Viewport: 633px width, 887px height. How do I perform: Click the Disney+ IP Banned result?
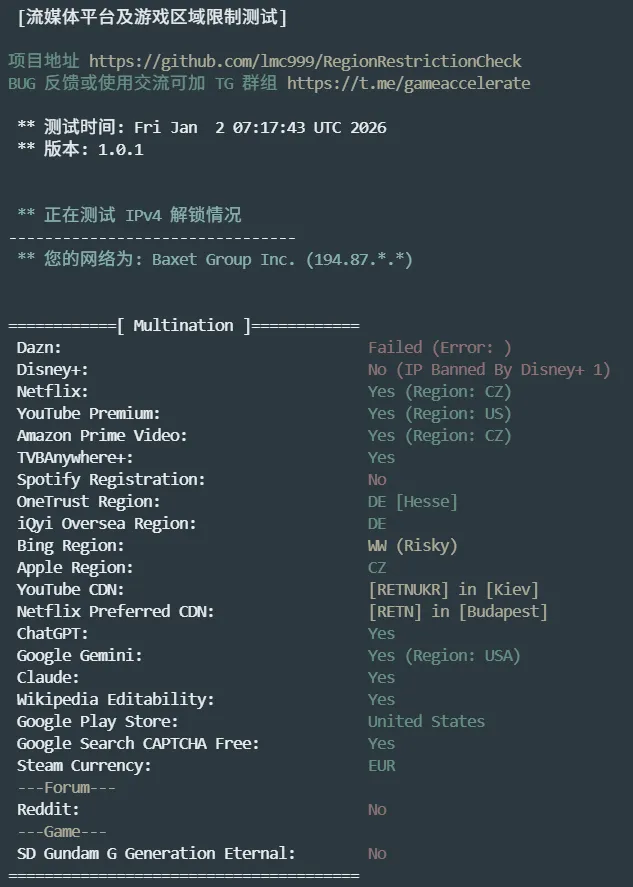click(x=488, y=370)
